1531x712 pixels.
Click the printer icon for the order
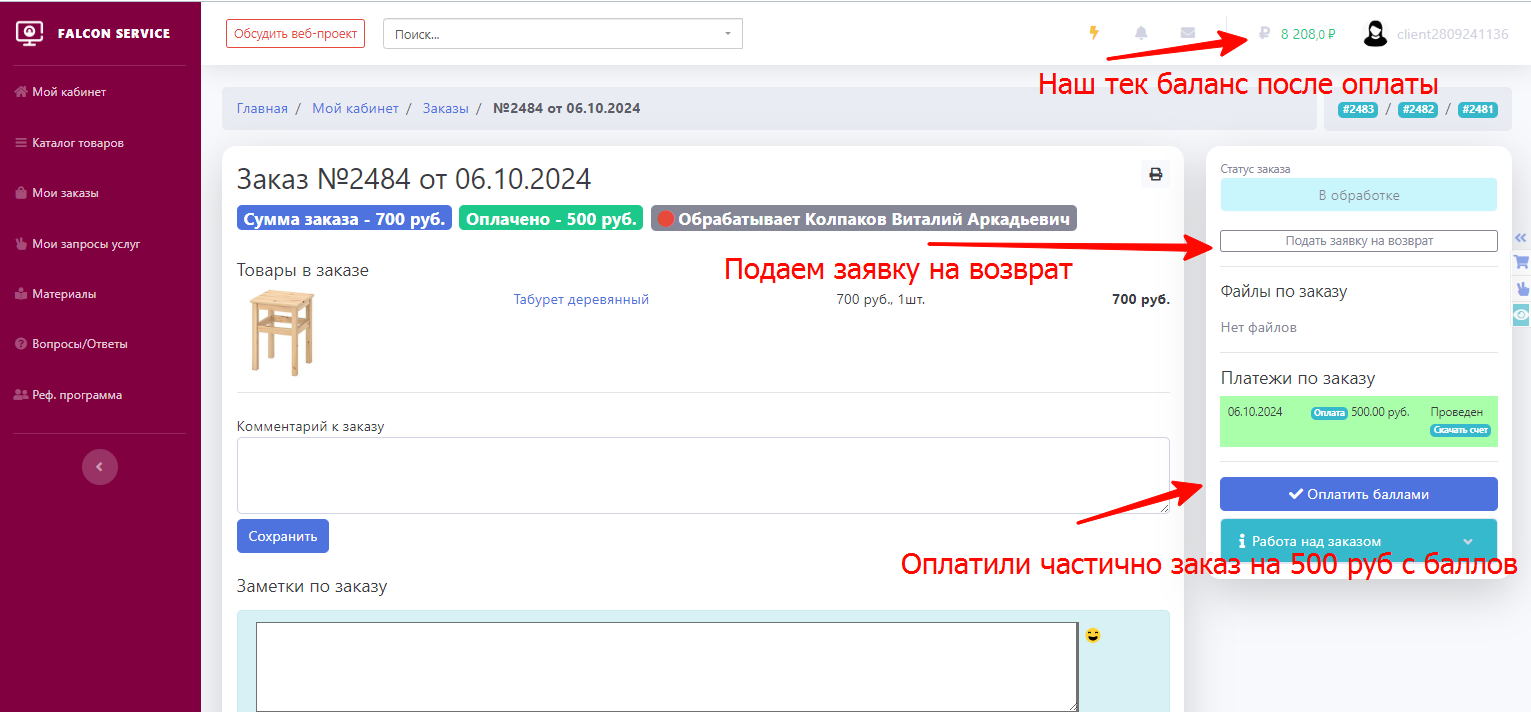click(1155, 174)
